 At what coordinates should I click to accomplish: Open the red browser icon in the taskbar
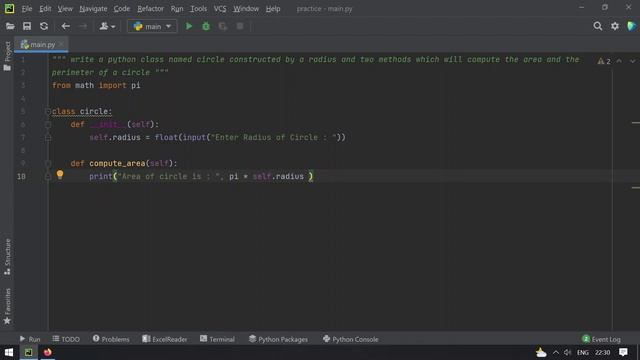[48, 352]
